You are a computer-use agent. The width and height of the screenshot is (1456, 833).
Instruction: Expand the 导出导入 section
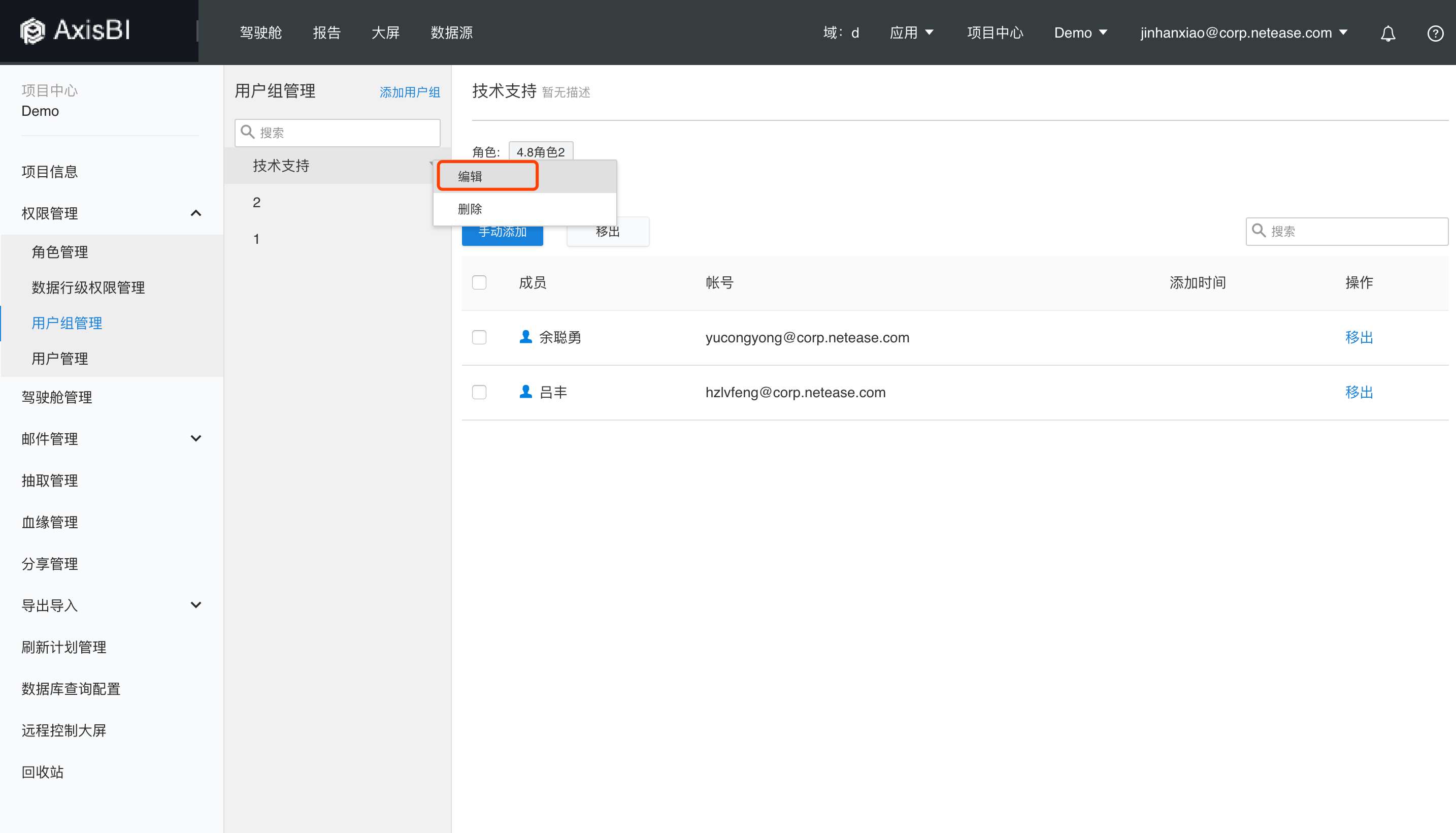click(x=195, y=605)
